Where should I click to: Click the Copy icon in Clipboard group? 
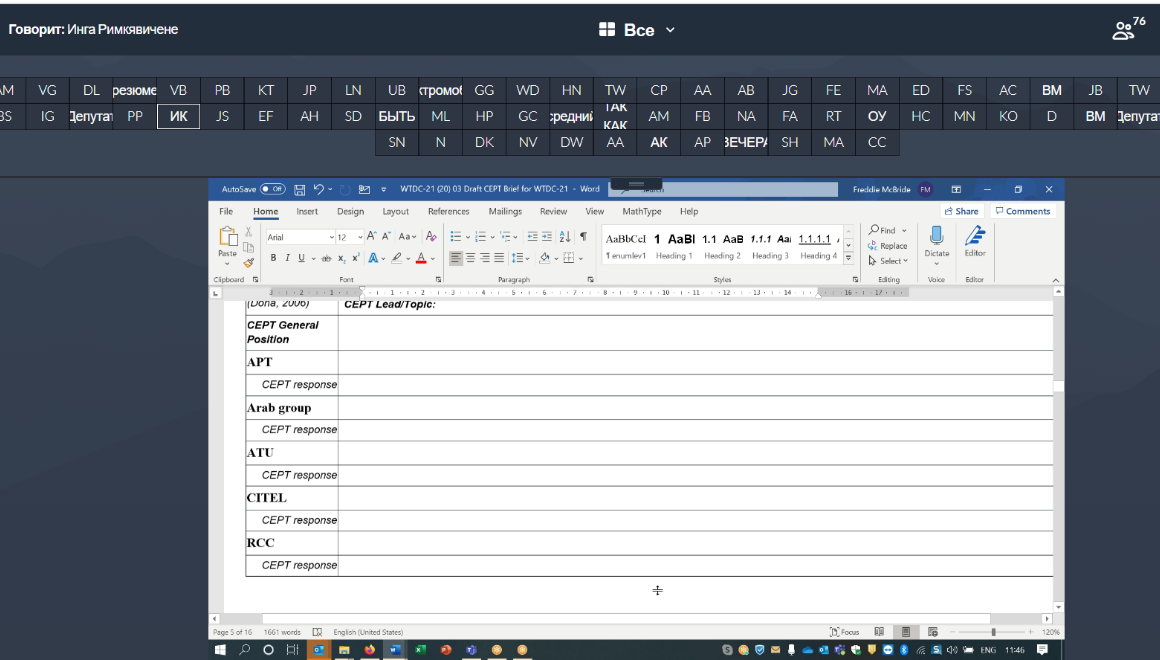click(249, 247)
